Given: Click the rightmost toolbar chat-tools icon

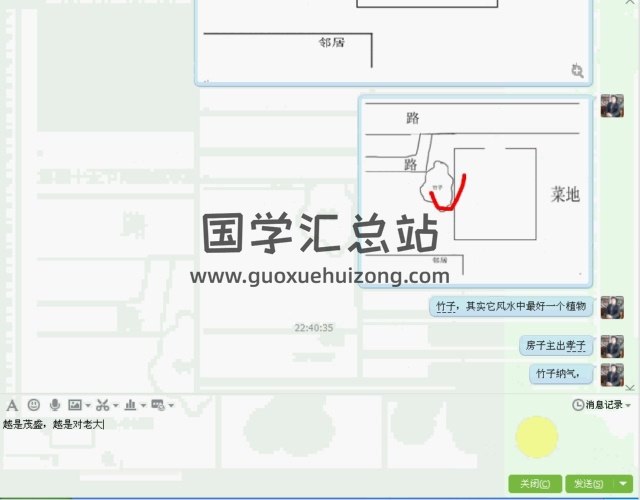Looking at the screenshot, I should tap(158, 405).
